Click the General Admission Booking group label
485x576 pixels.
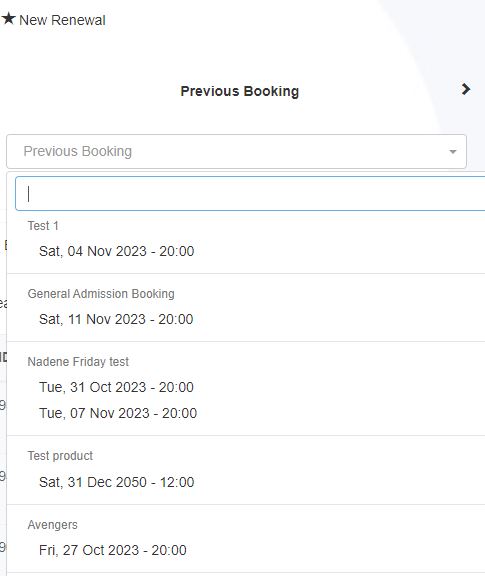pyautogui.click(x=101, y=294)
